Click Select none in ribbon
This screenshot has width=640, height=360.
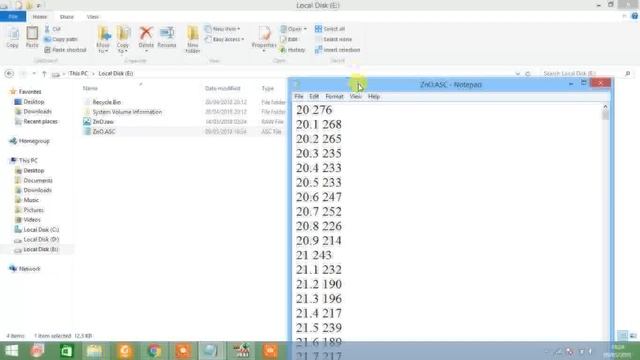[x=333, y=39]
